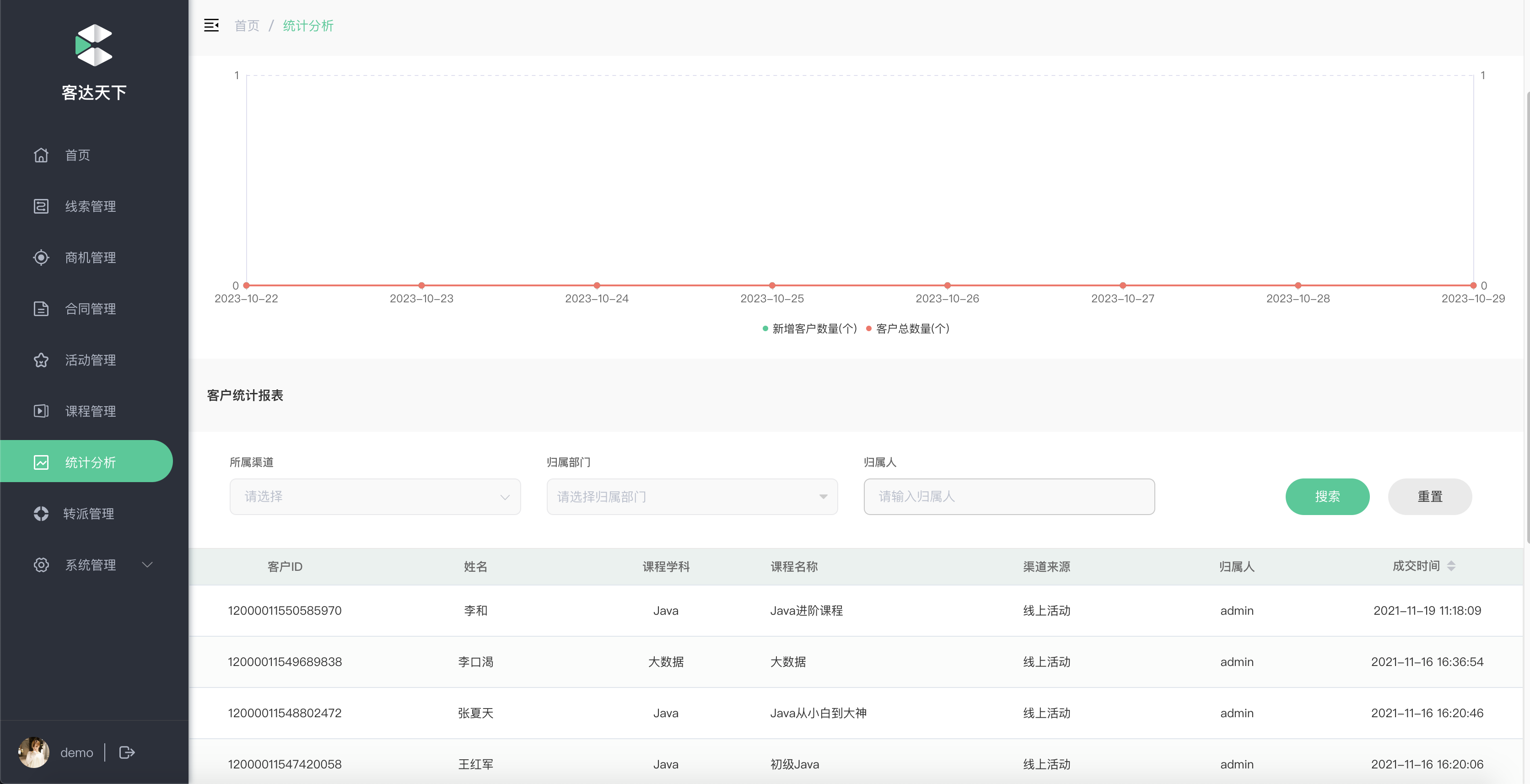Click the 归属人 input field

pos(1009,497)
